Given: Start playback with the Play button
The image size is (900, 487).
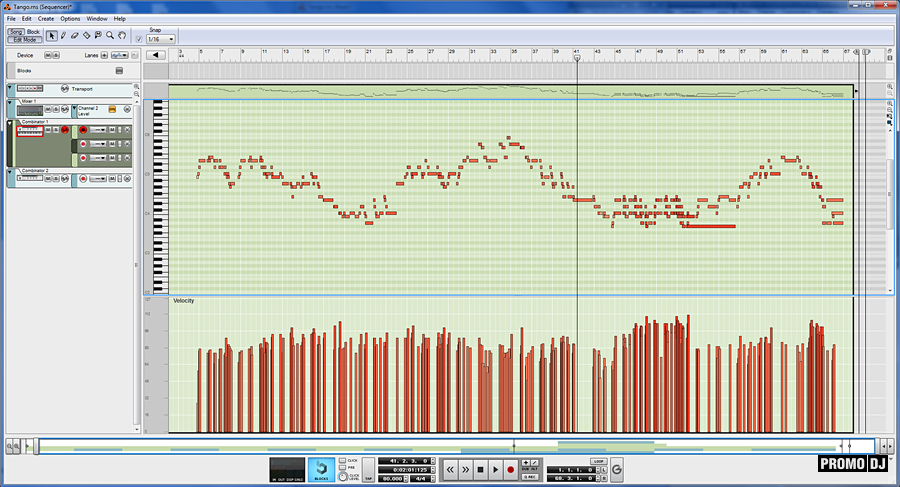Looking at the screenshot, I should coord(495,470).
